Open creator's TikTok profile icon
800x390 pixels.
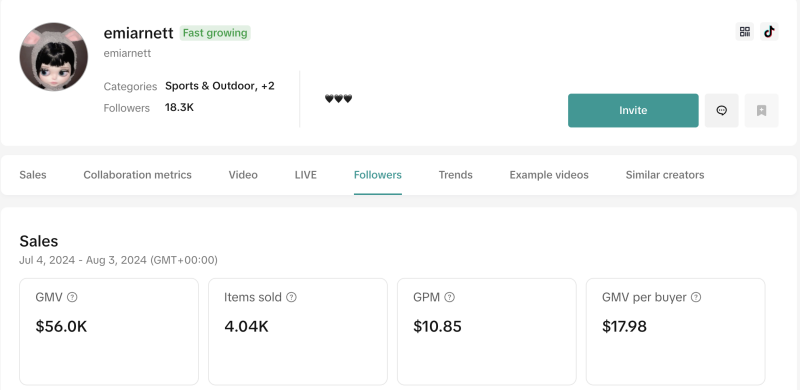769,32
